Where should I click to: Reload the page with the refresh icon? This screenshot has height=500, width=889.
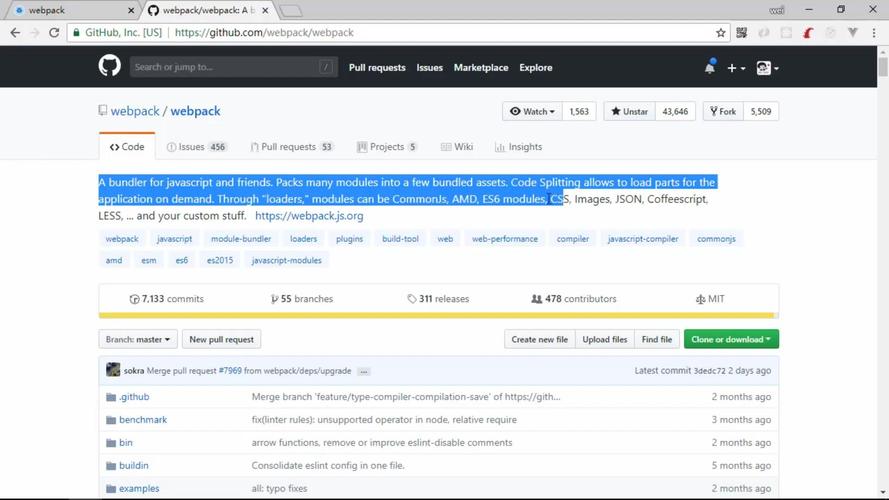pyautogui.click(x=54, y=33)
